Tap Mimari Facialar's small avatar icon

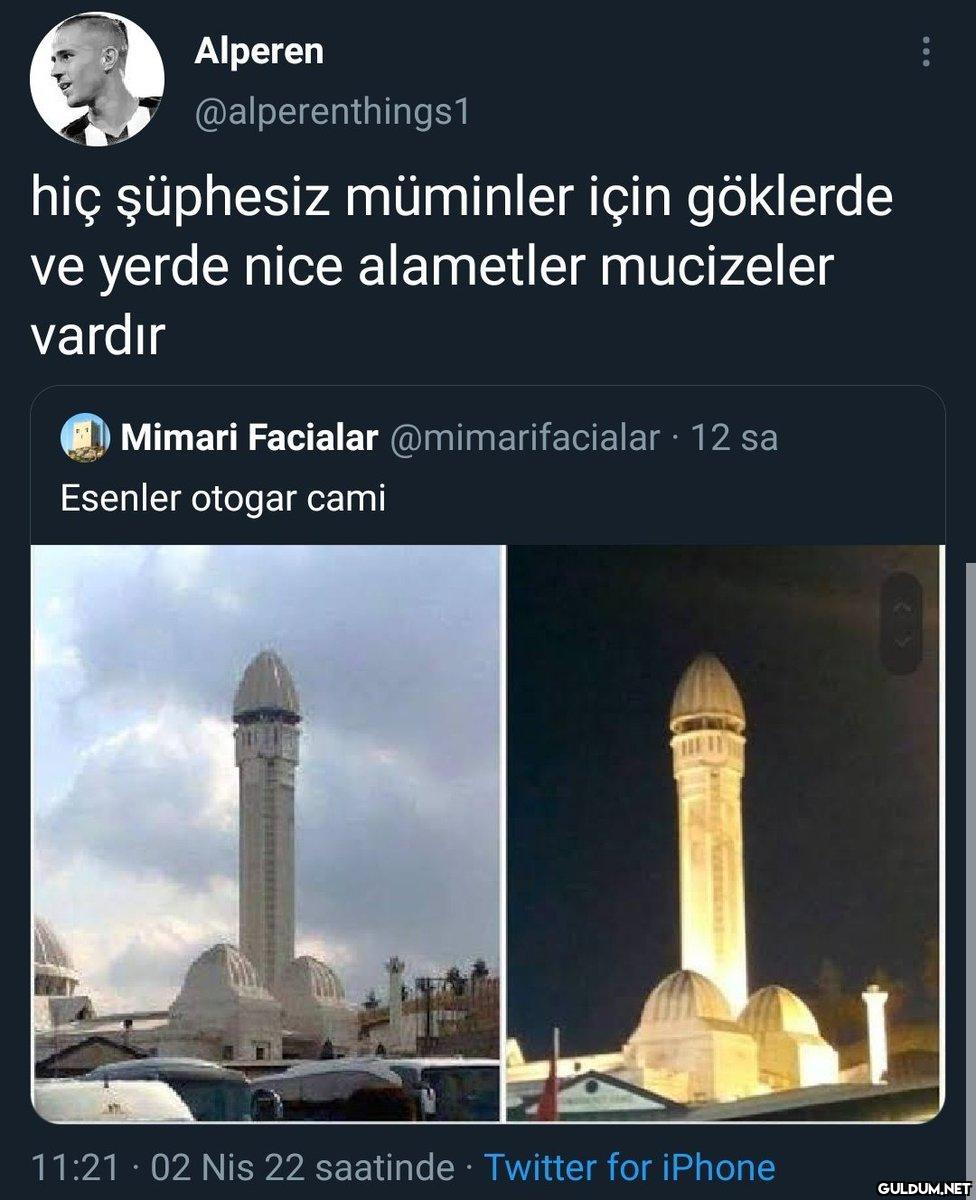pos(86,439)
